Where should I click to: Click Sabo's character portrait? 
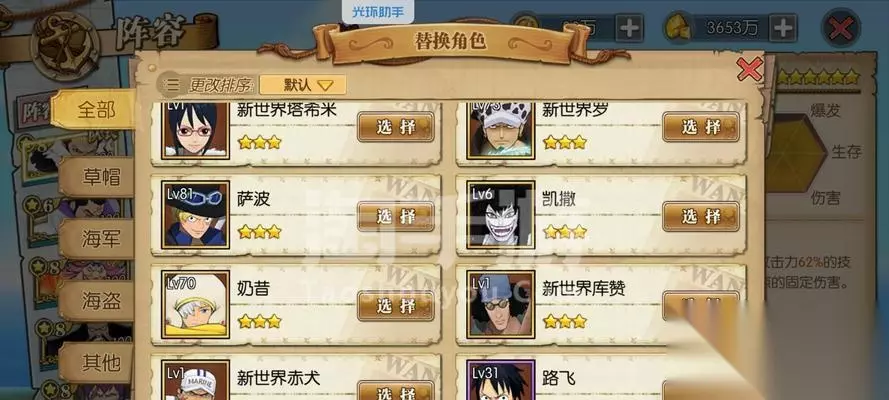[195, 214]
